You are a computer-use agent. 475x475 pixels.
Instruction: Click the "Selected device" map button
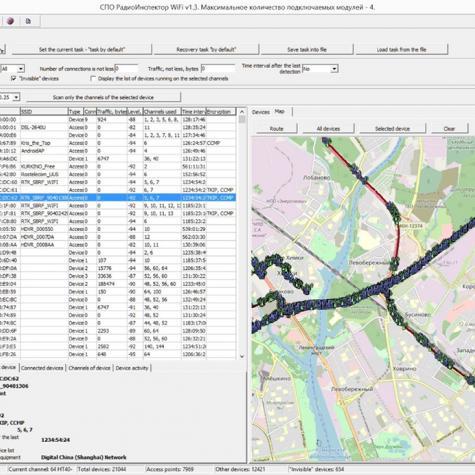pos(392,129)
